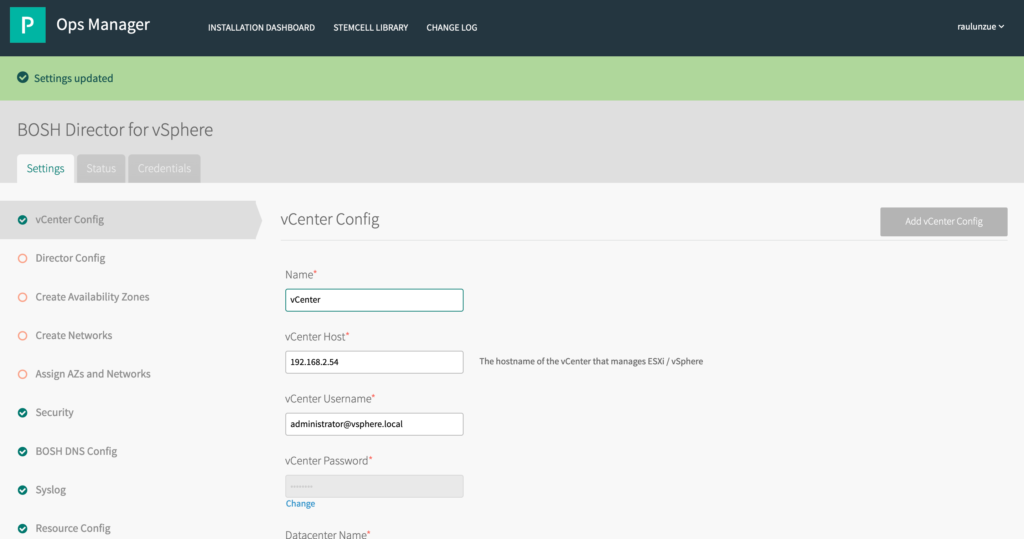Screen dimensions: 1024x539
Task: Open the Create Availability Zones section
Action: pyautogui.click(x=92, y=297)
